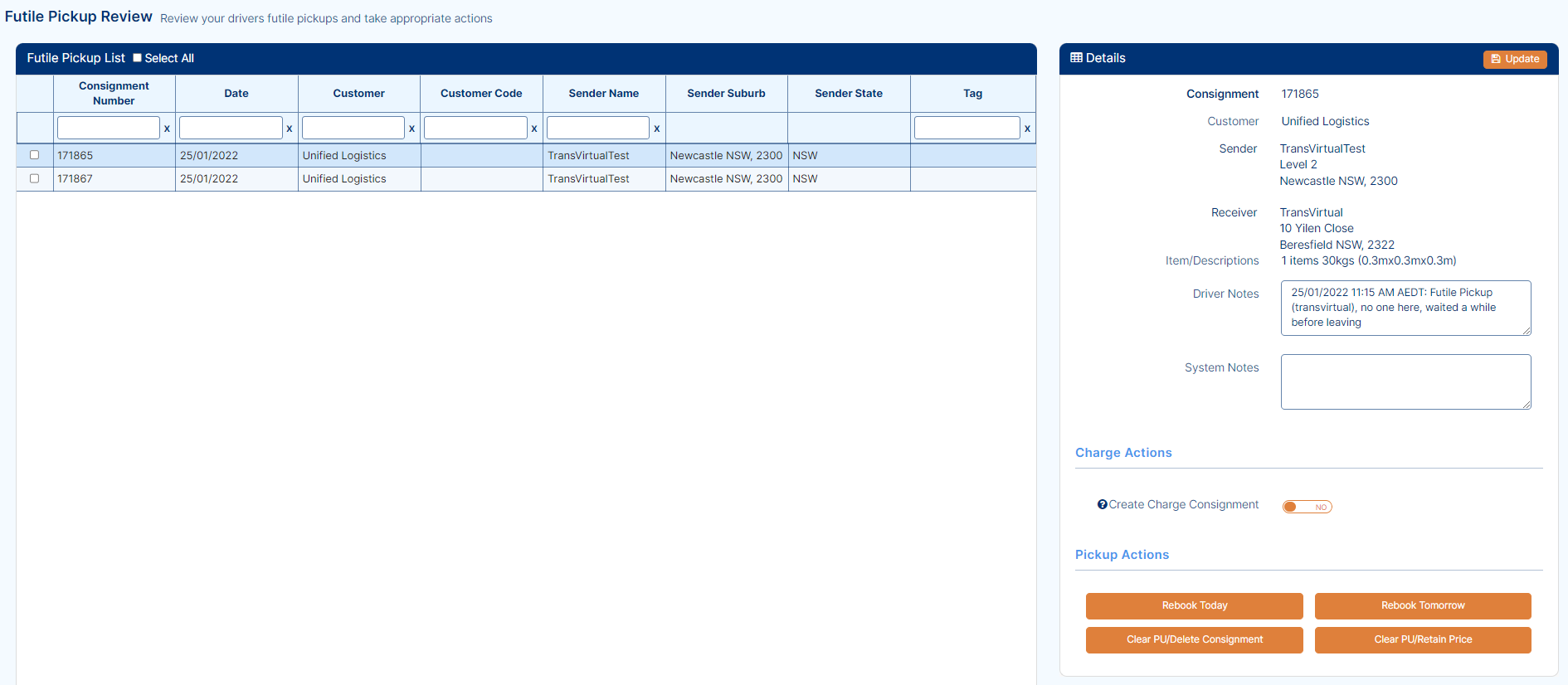This screenshot has width=1568, height=685.
Task: Clear the Tag filter with x
Action: coord(1027,129)
